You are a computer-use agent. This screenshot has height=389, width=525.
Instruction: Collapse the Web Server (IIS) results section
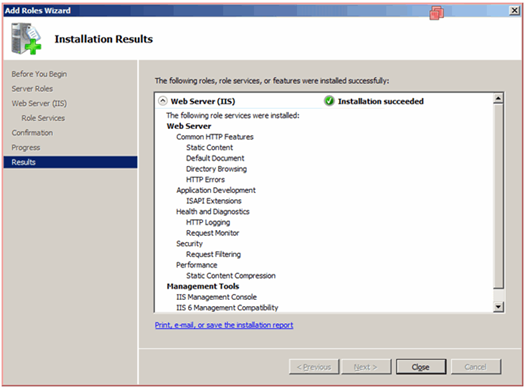pos(163,101)
